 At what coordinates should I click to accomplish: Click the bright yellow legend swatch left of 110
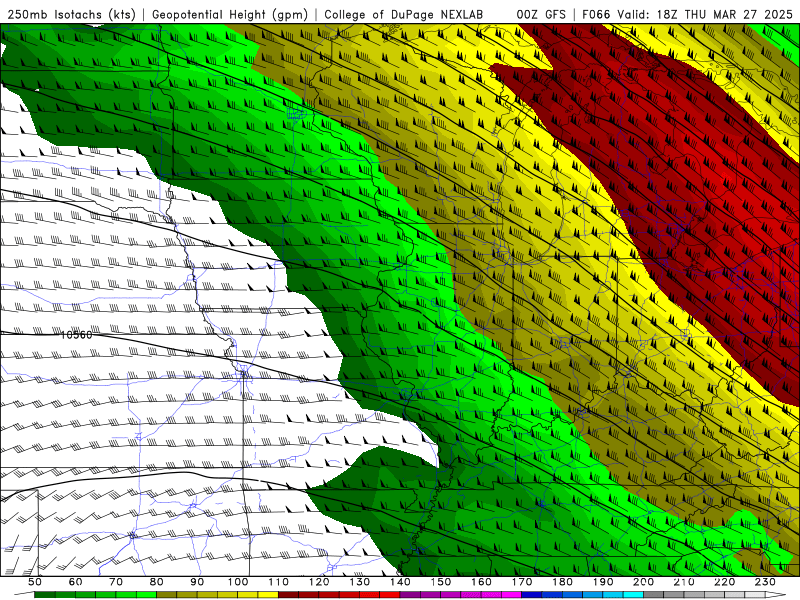[268, 595]
